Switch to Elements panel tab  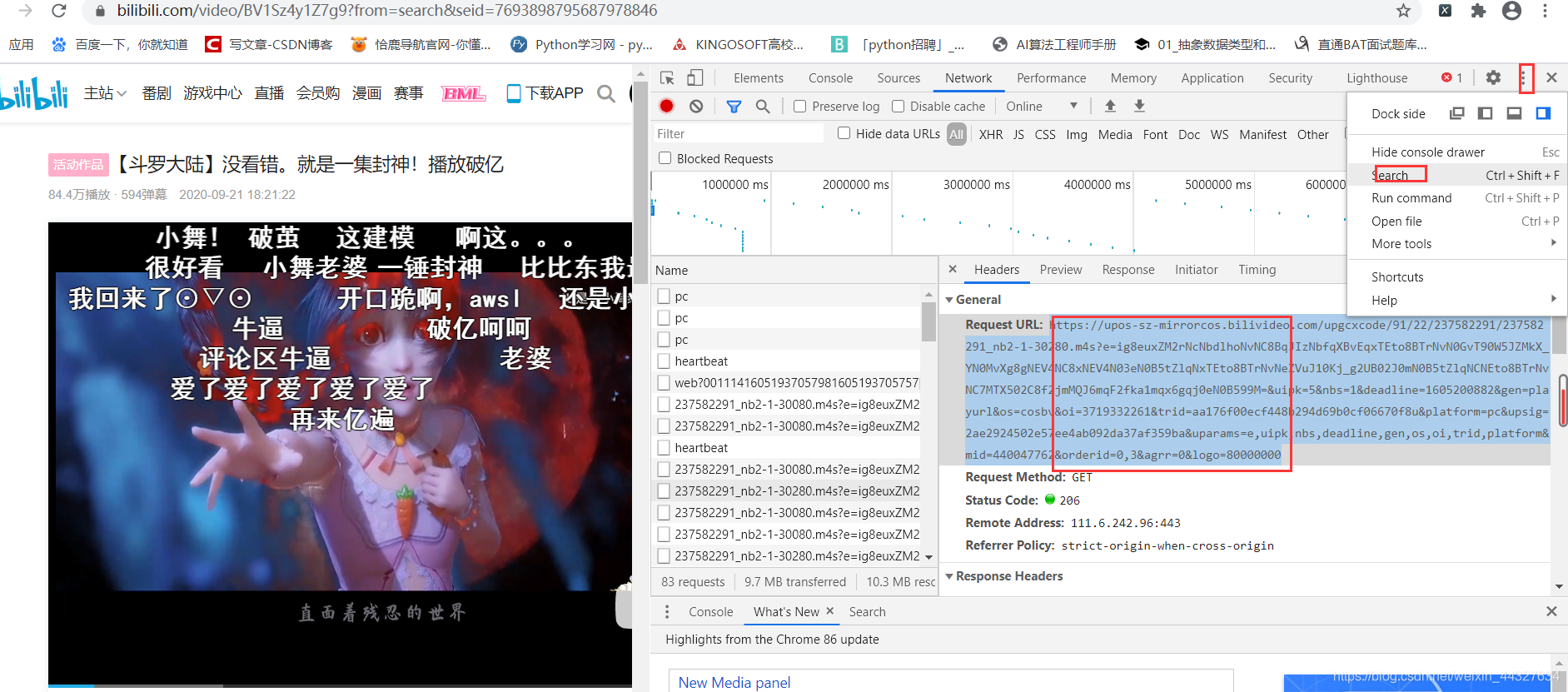coord(759,78)
